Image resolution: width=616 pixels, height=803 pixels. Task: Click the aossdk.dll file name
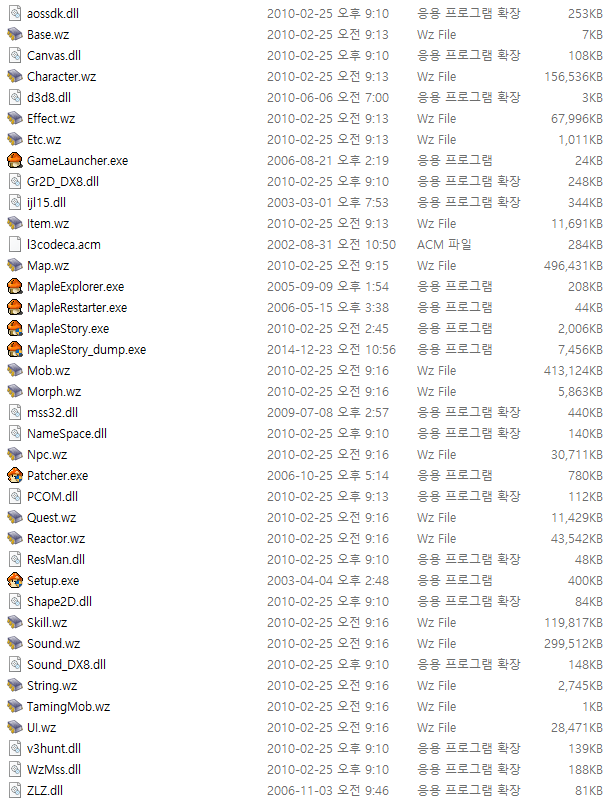click(x=53, y=13)
